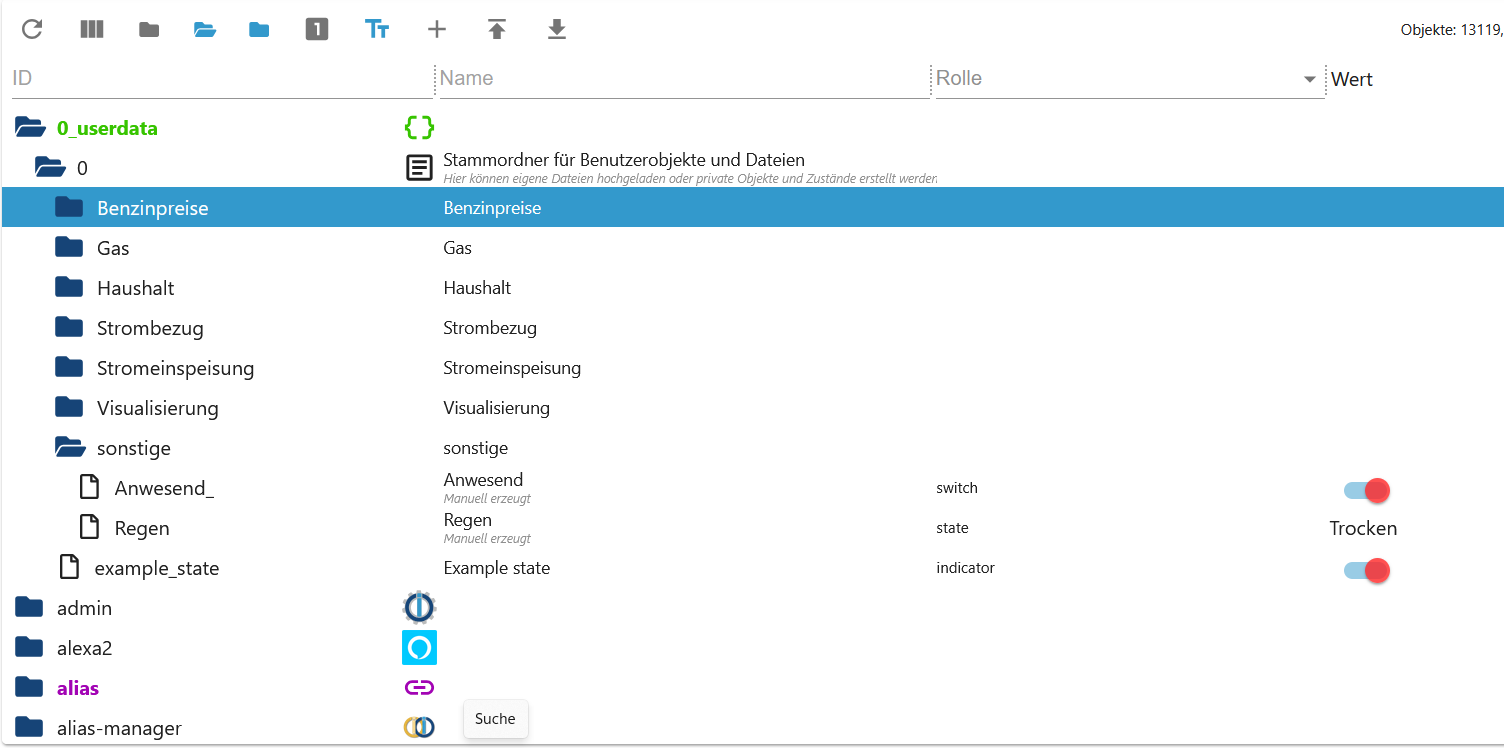Click the 'Visualisierung' name cell
The width and height of the screenshot is (1504, 748).
pyautogui.click(x=497, y=408)
